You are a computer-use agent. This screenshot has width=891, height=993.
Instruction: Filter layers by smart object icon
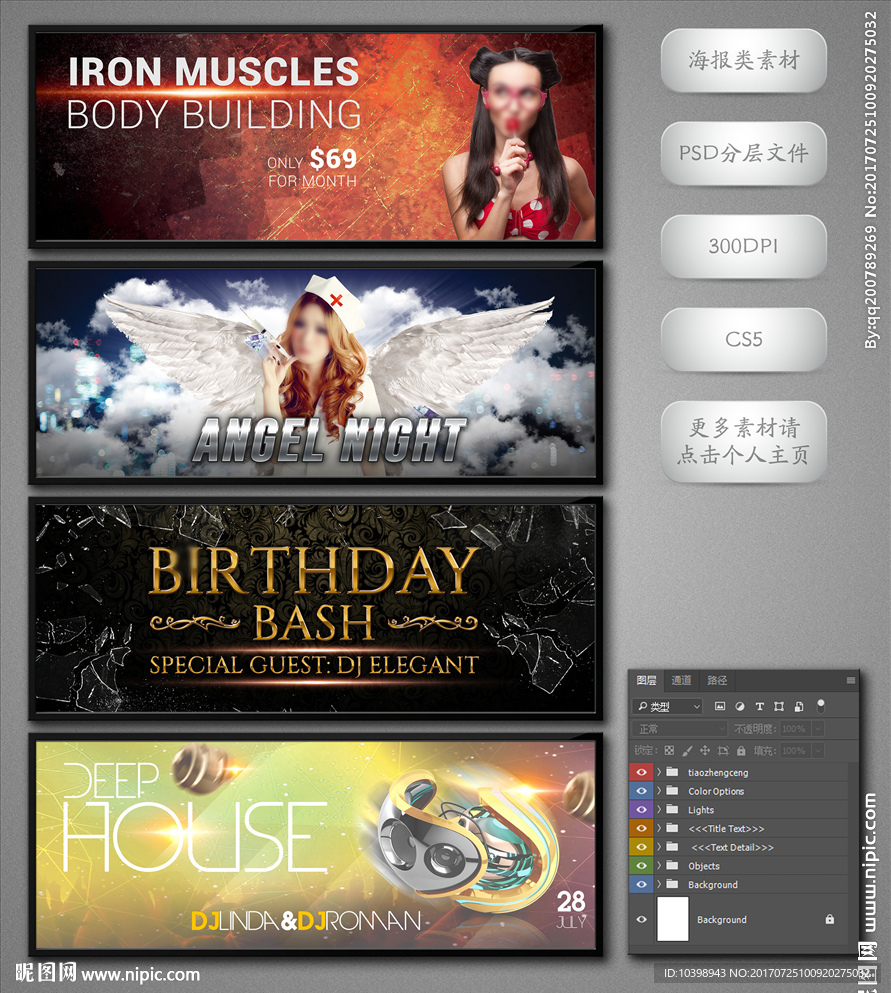coord(799,706)
